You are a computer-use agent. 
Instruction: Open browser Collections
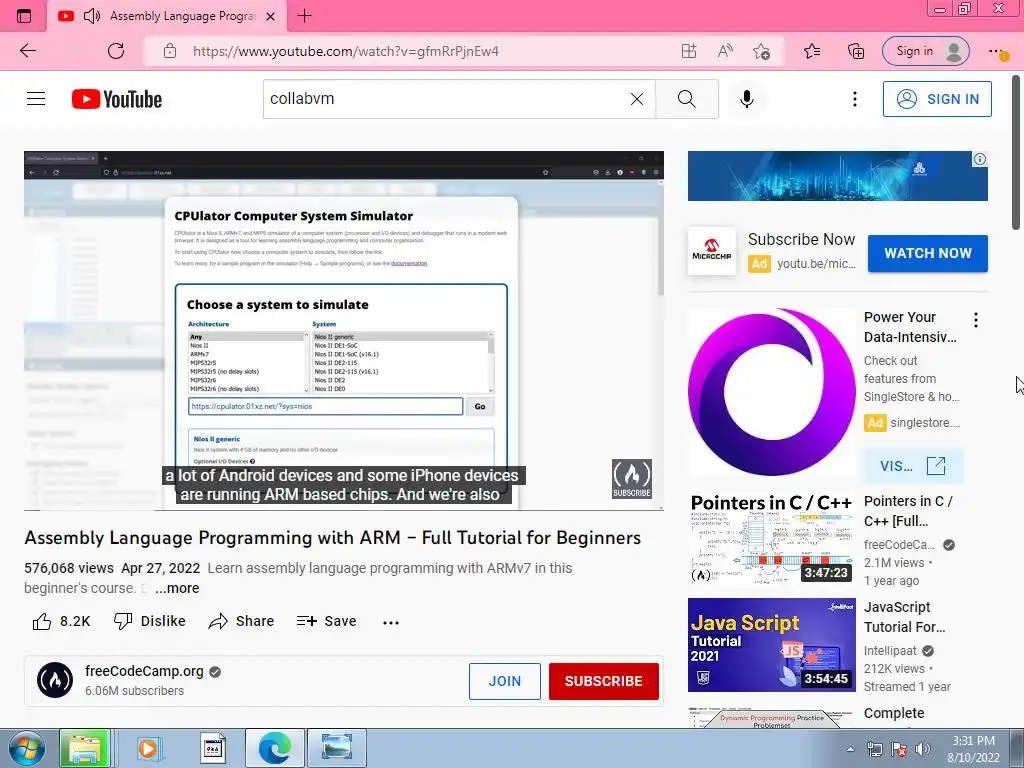coord(856,51)
